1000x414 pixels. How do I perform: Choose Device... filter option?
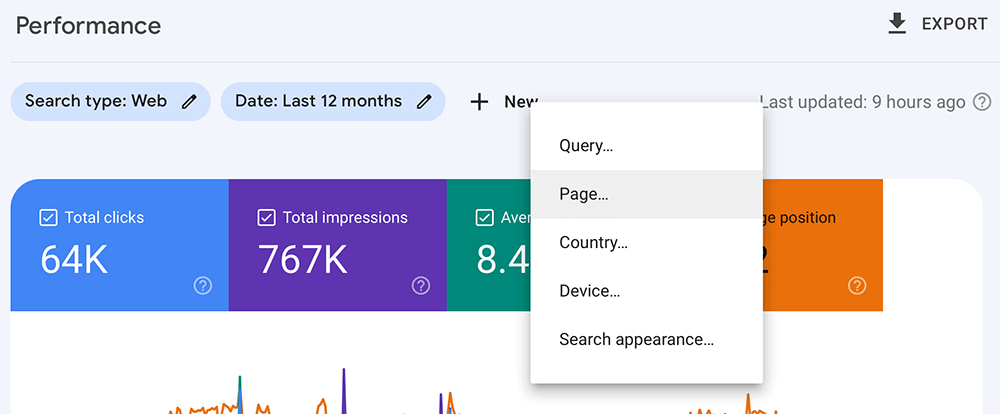click(x=646, y=292)
